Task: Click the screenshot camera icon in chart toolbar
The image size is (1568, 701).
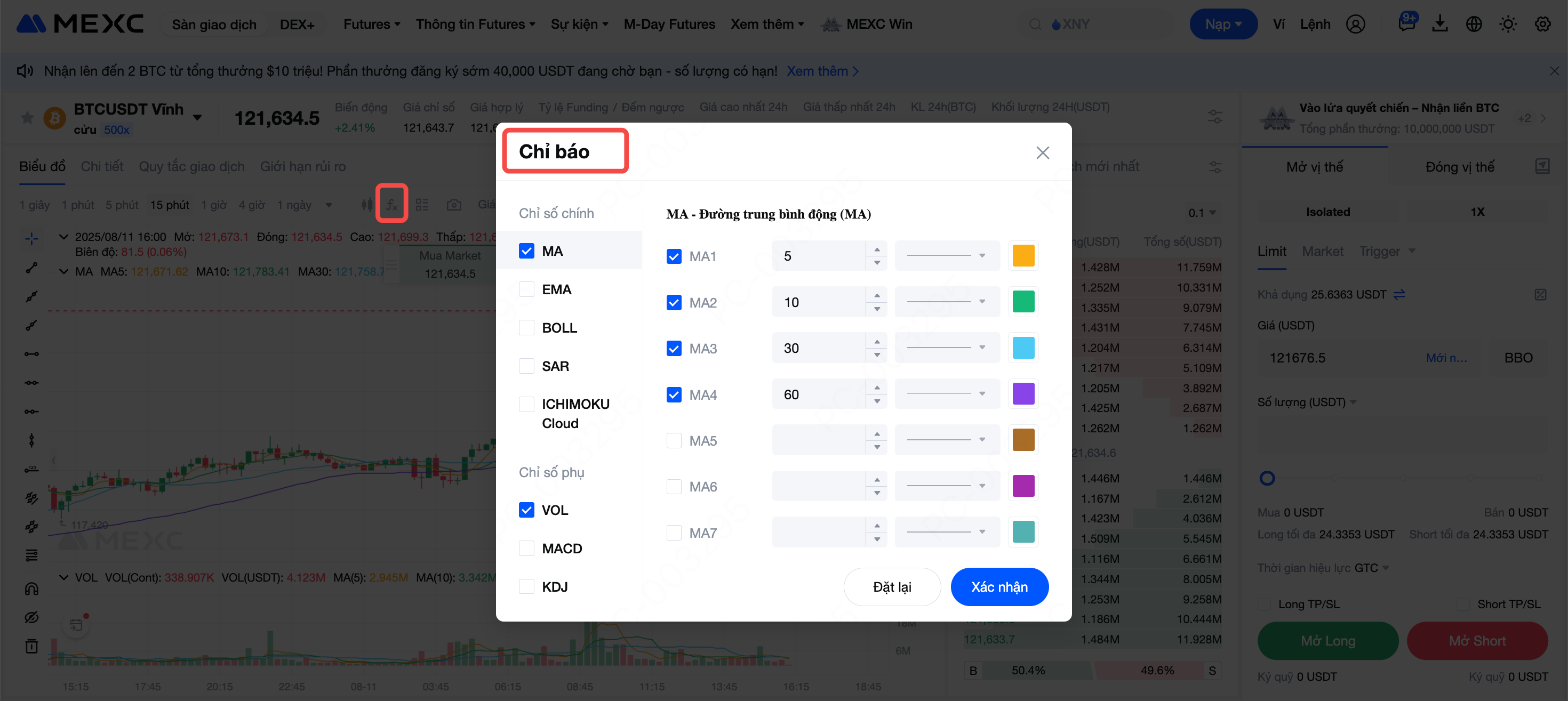Action: pyautogui.click(x=453, y=205)
